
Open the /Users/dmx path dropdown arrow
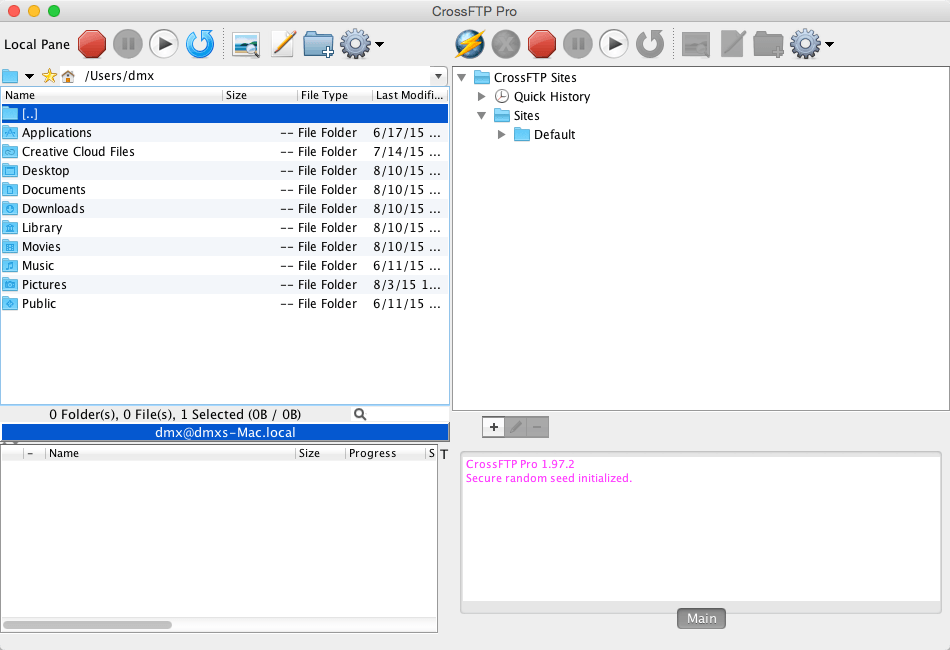point(438,76)
